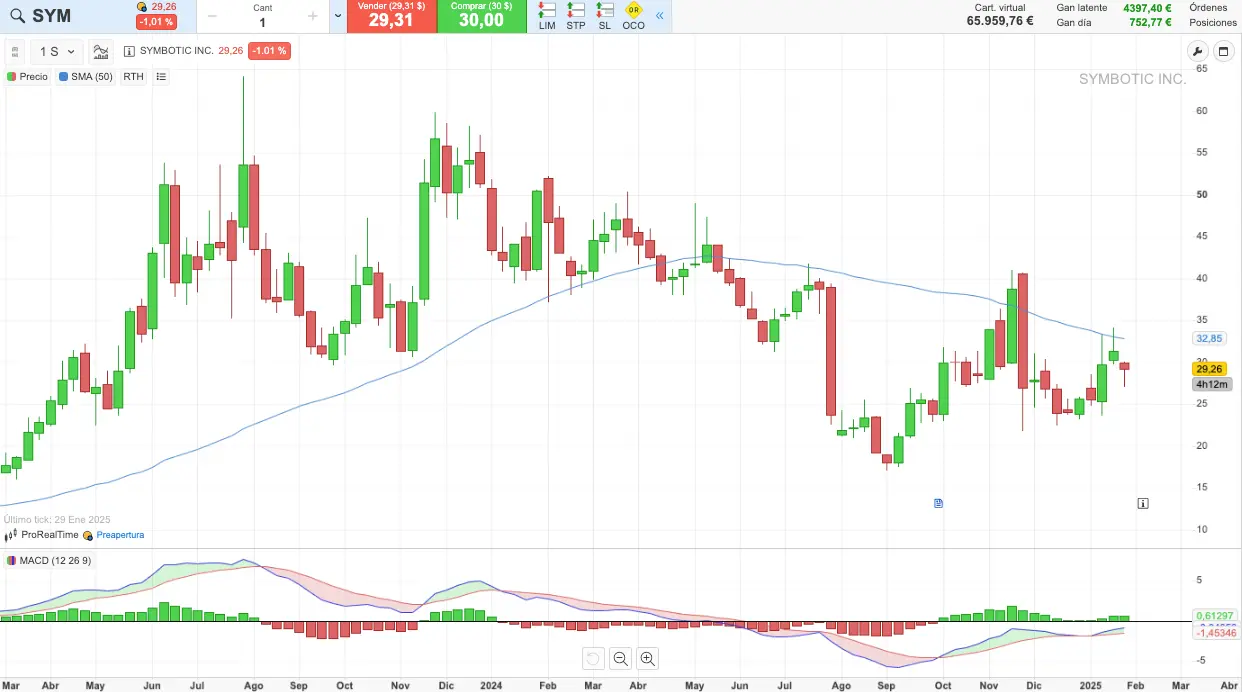
Task: Toggle the RTH trading hours setting
Action: coord(133,76)
